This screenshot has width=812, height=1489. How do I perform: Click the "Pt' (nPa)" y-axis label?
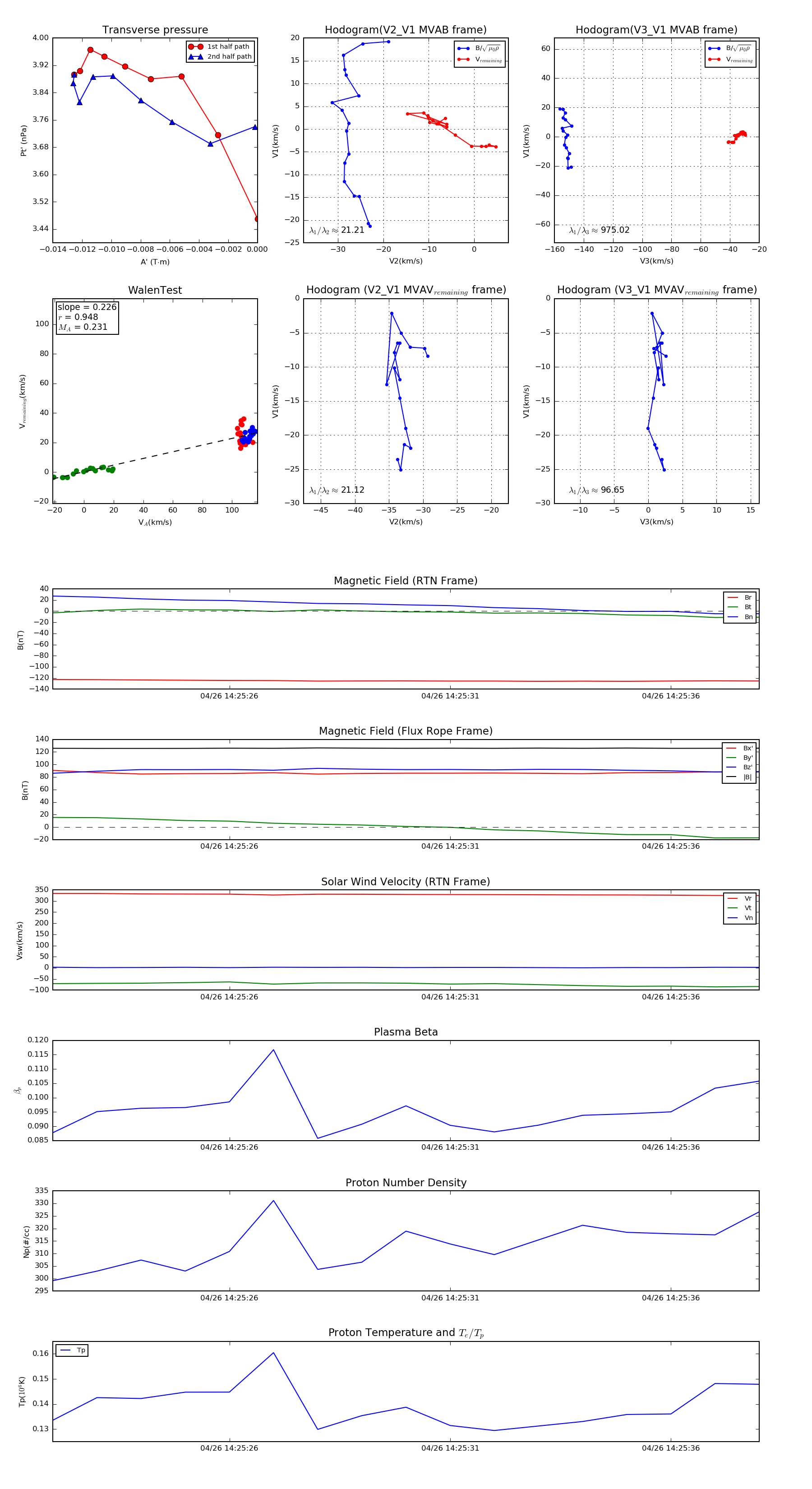pos(24,140)
